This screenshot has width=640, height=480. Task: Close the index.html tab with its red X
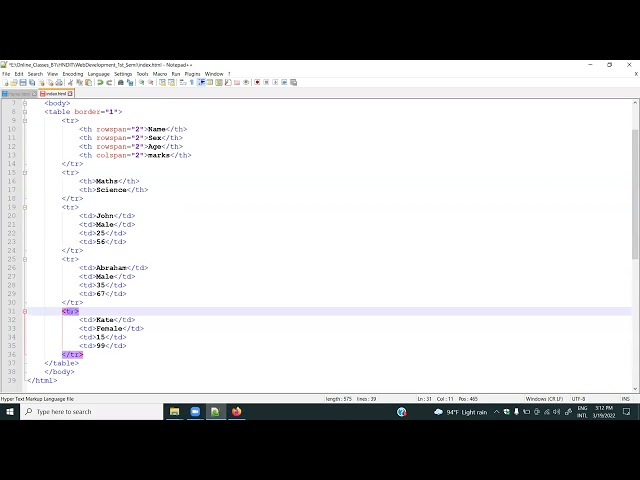click(x=70, y=94)
